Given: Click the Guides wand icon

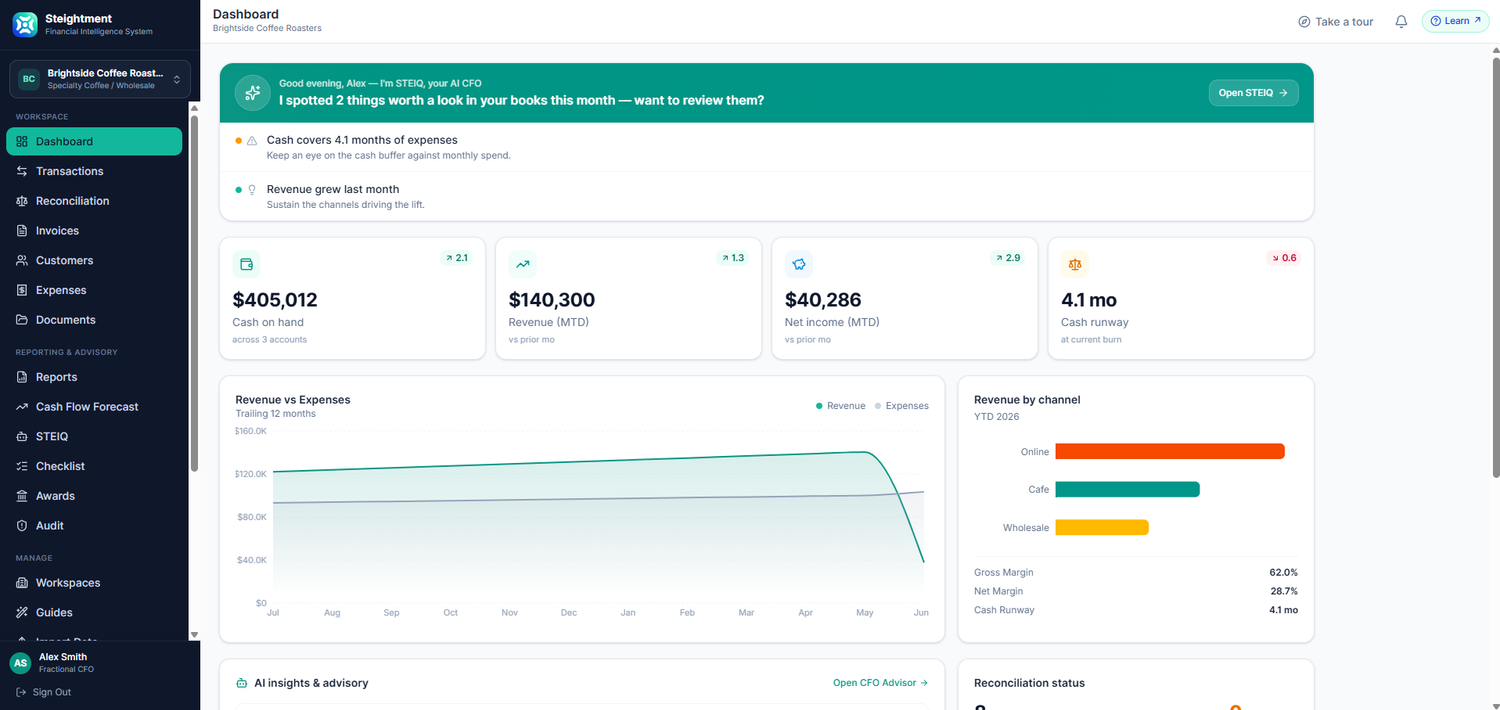Looking at the screenshot, I should coord(22,612).
